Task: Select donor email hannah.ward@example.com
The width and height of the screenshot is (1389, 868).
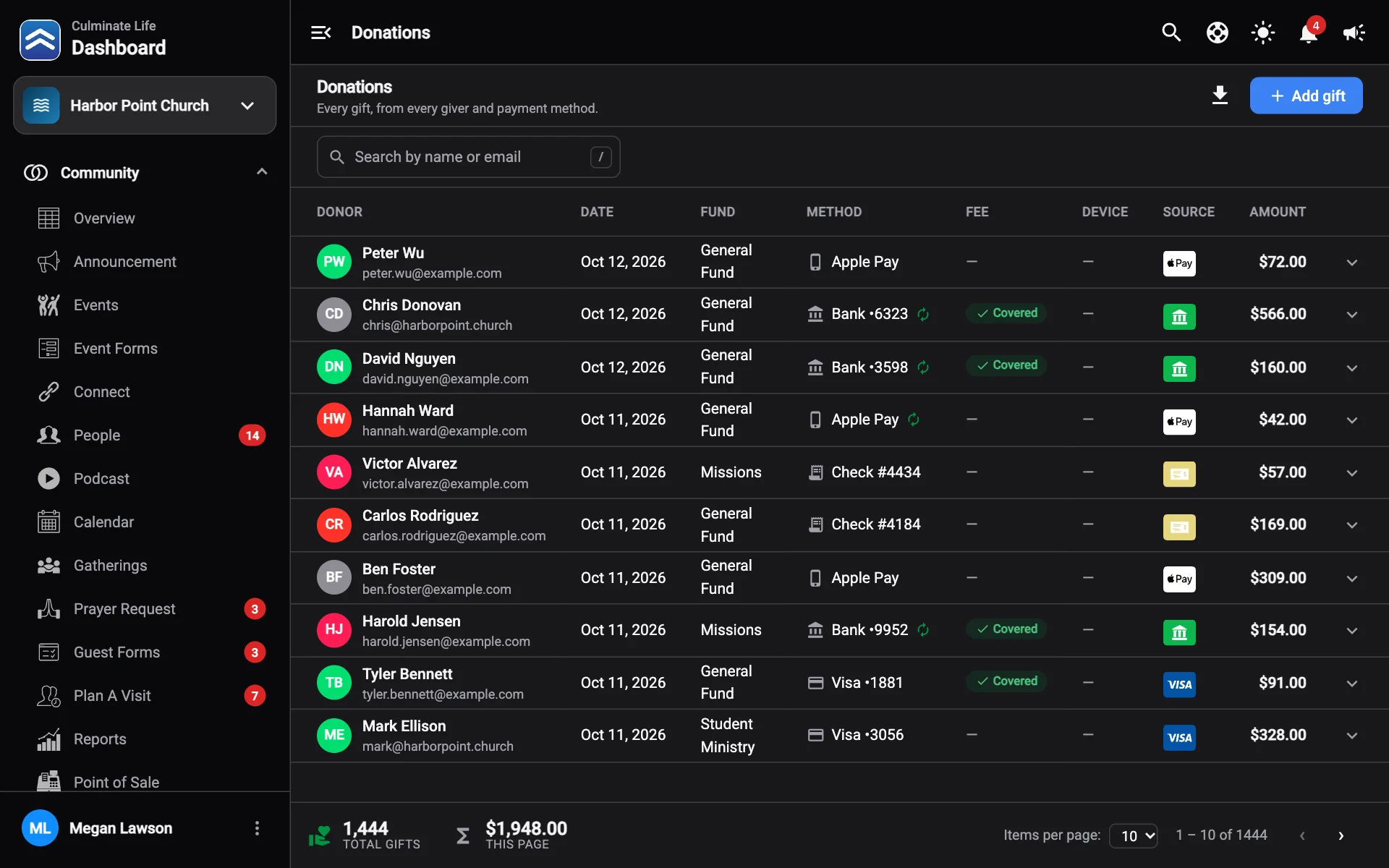Action: (444, 431)
